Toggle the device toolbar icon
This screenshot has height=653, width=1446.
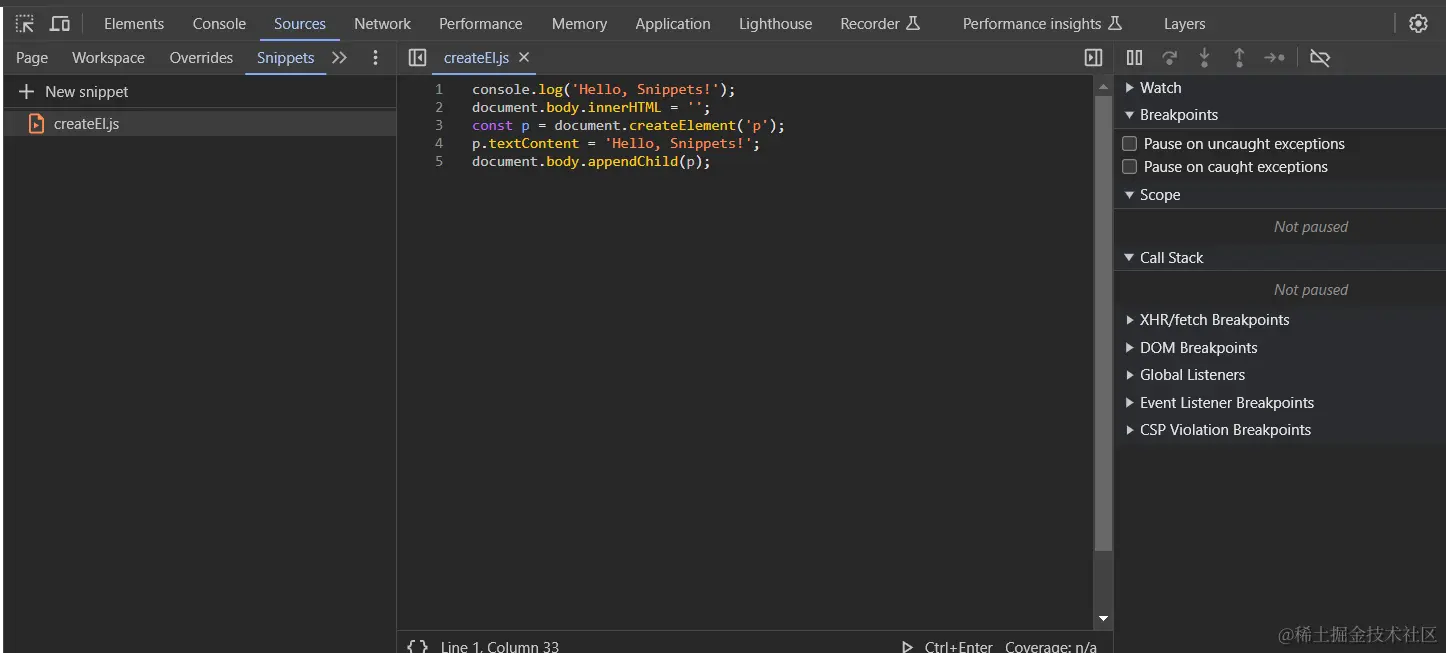[x=60, y=23]
